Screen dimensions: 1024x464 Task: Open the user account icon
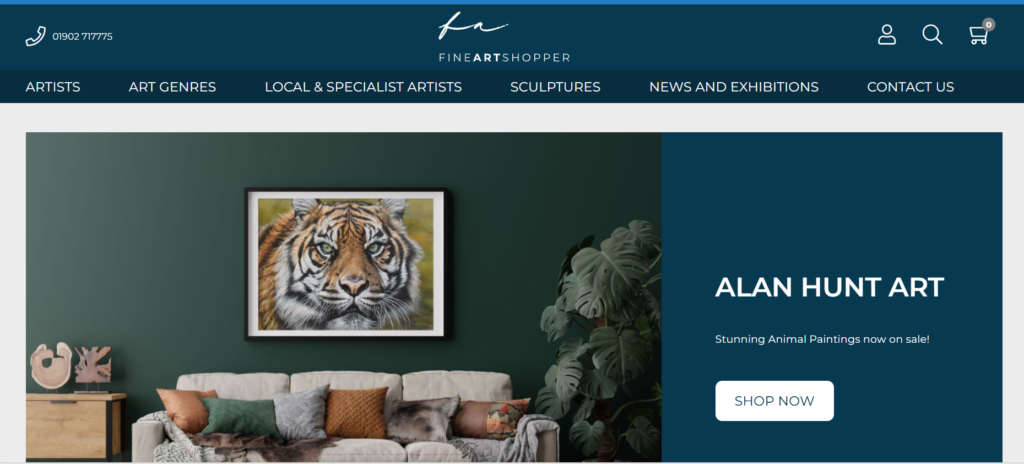[887, 35]
